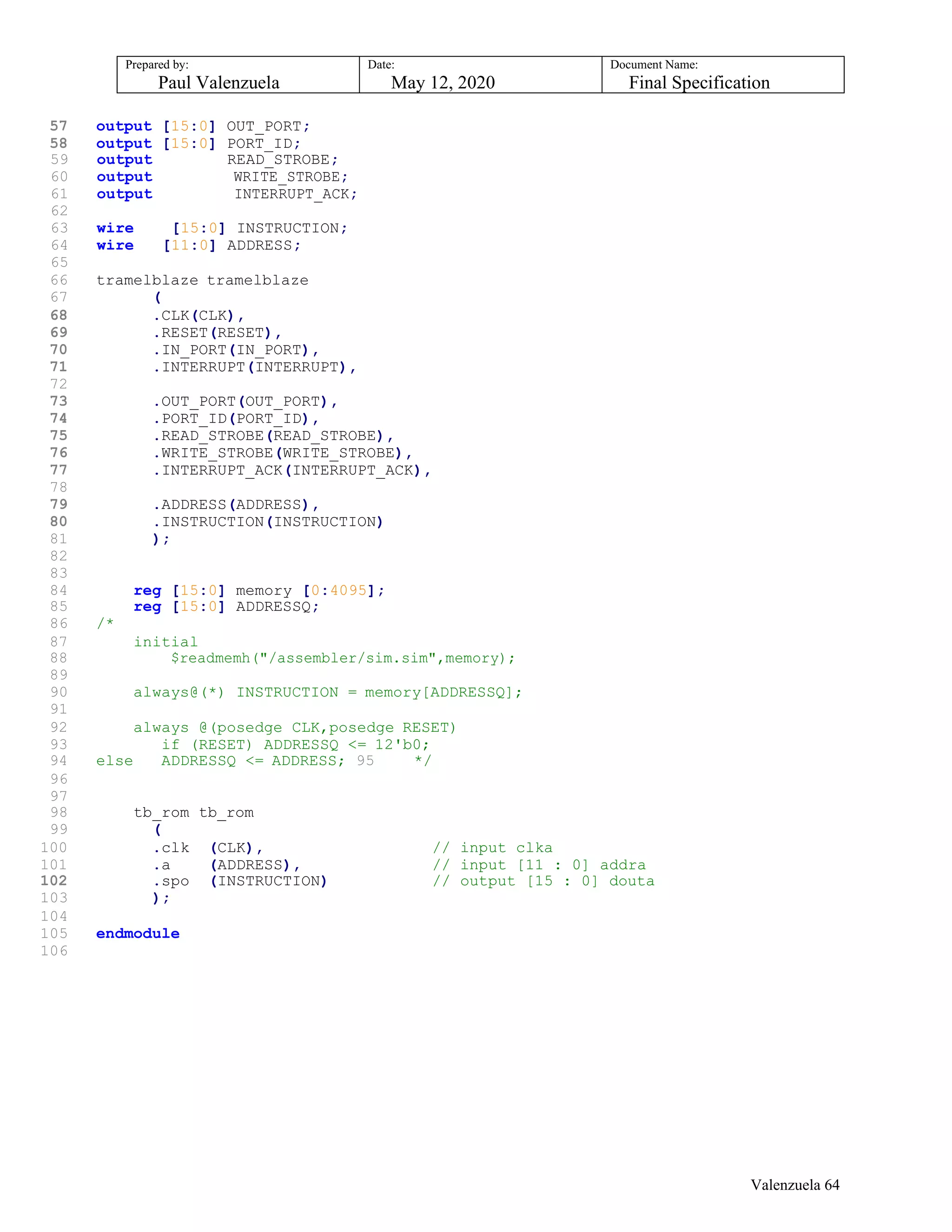Click 'WRITE_STROBE;' on line 60
Image resolution: width=952 pixels, height=1232 pixels.
(x=291, y=177)
